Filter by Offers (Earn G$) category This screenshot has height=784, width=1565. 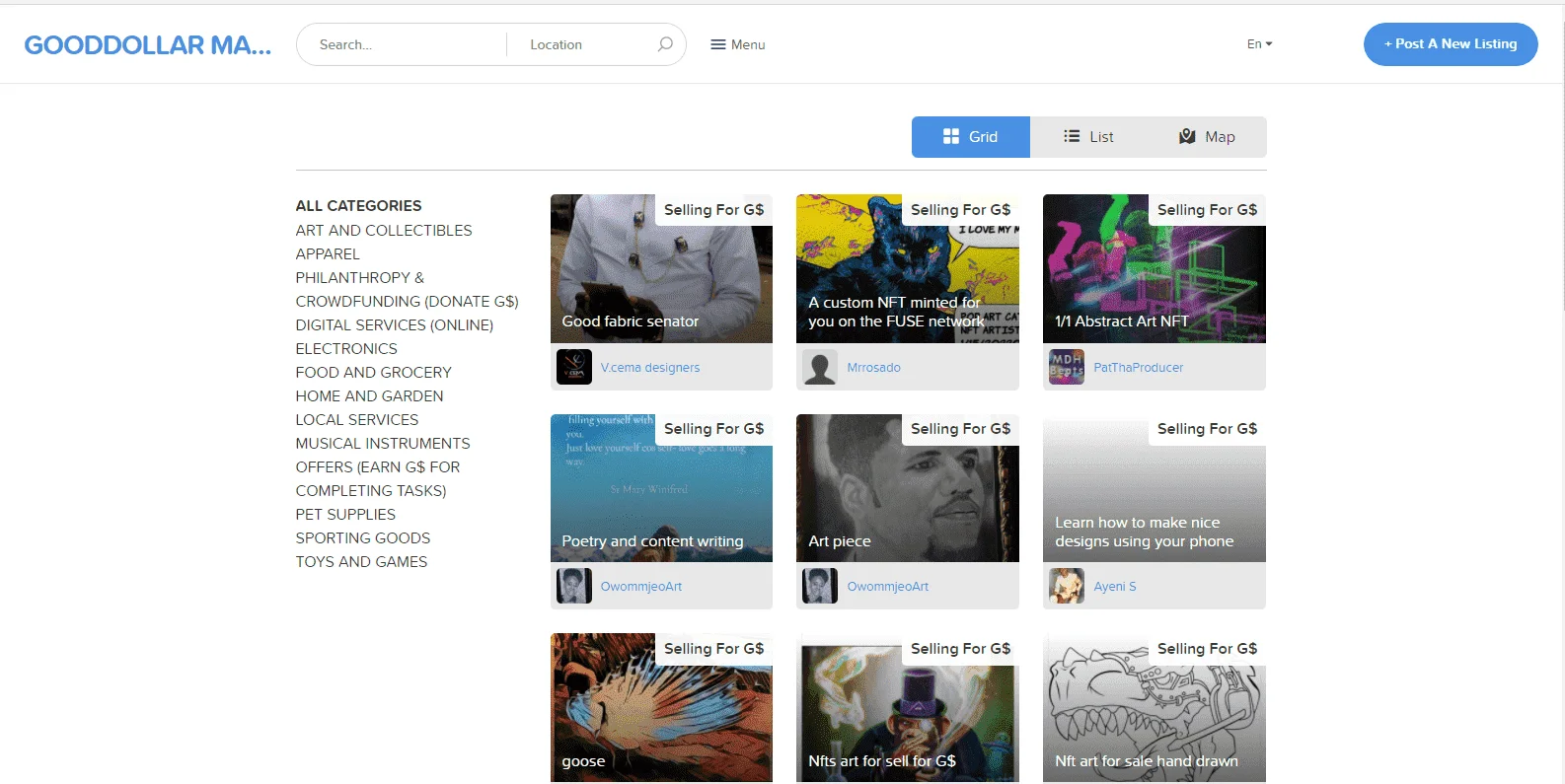[x=378, y=479]
